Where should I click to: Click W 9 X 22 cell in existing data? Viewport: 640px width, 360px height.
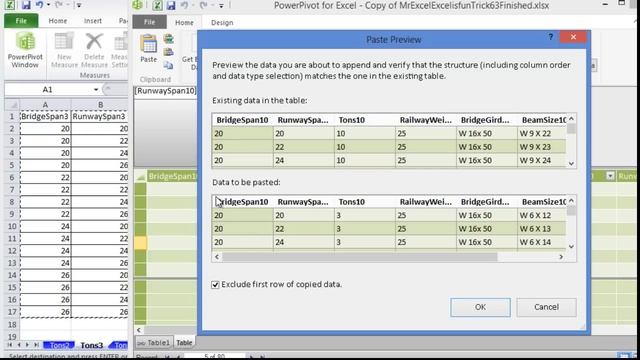click(x=542, y=133)
